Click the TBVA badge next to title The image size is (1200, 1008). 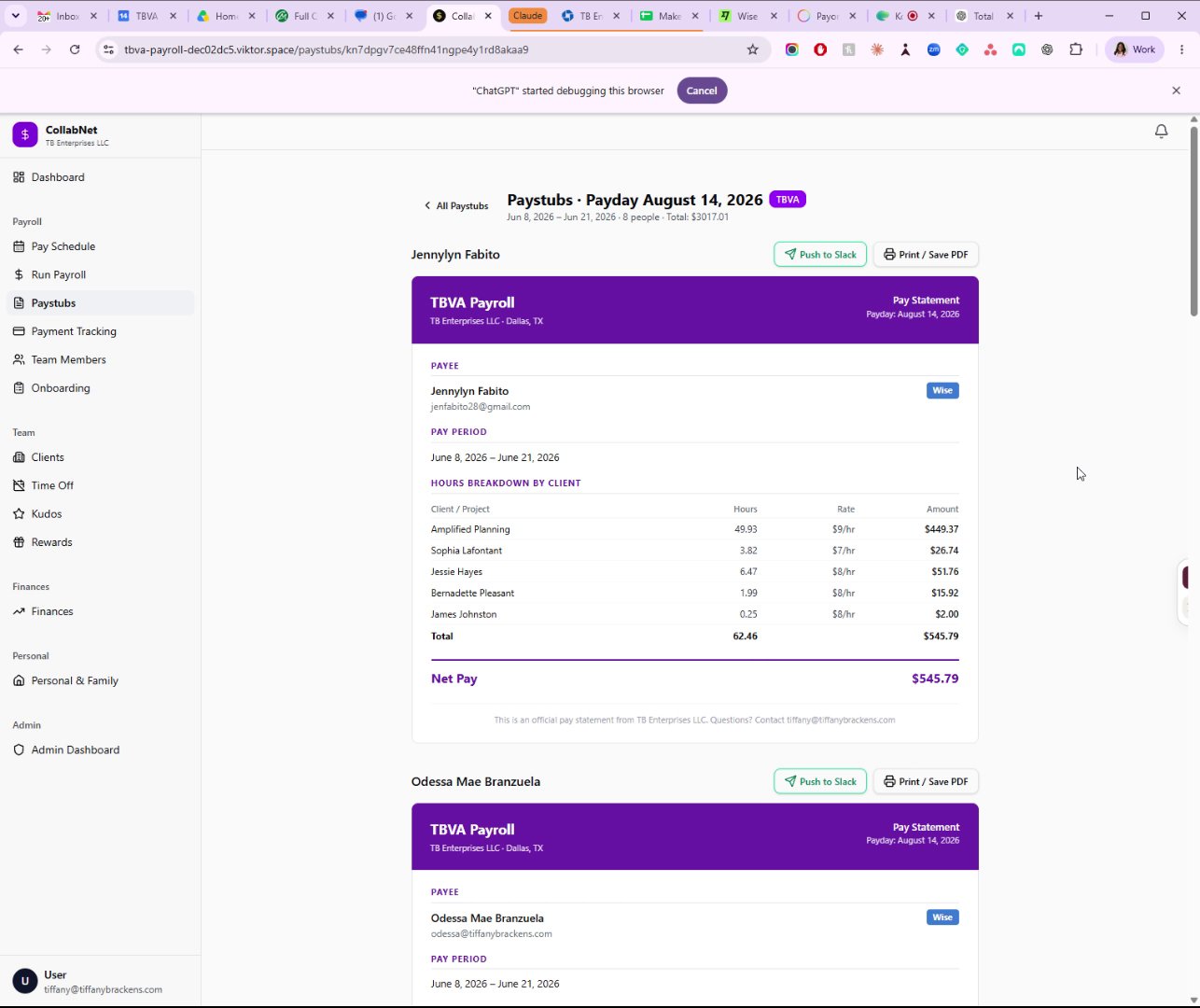tap(788, 199)
